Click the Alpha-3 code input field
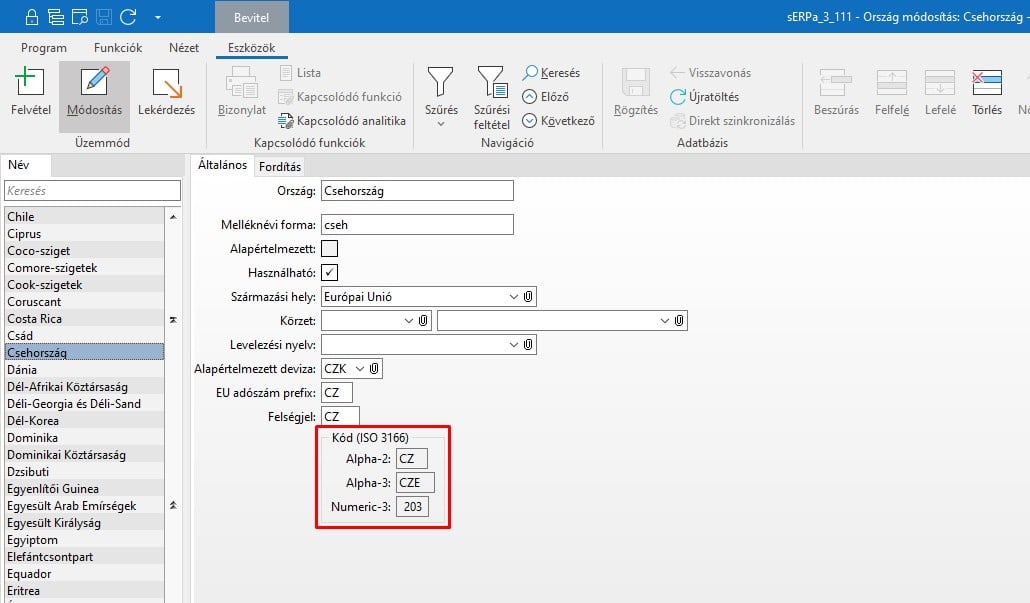Screen dimensions: 1030x603 pos(415,483)
